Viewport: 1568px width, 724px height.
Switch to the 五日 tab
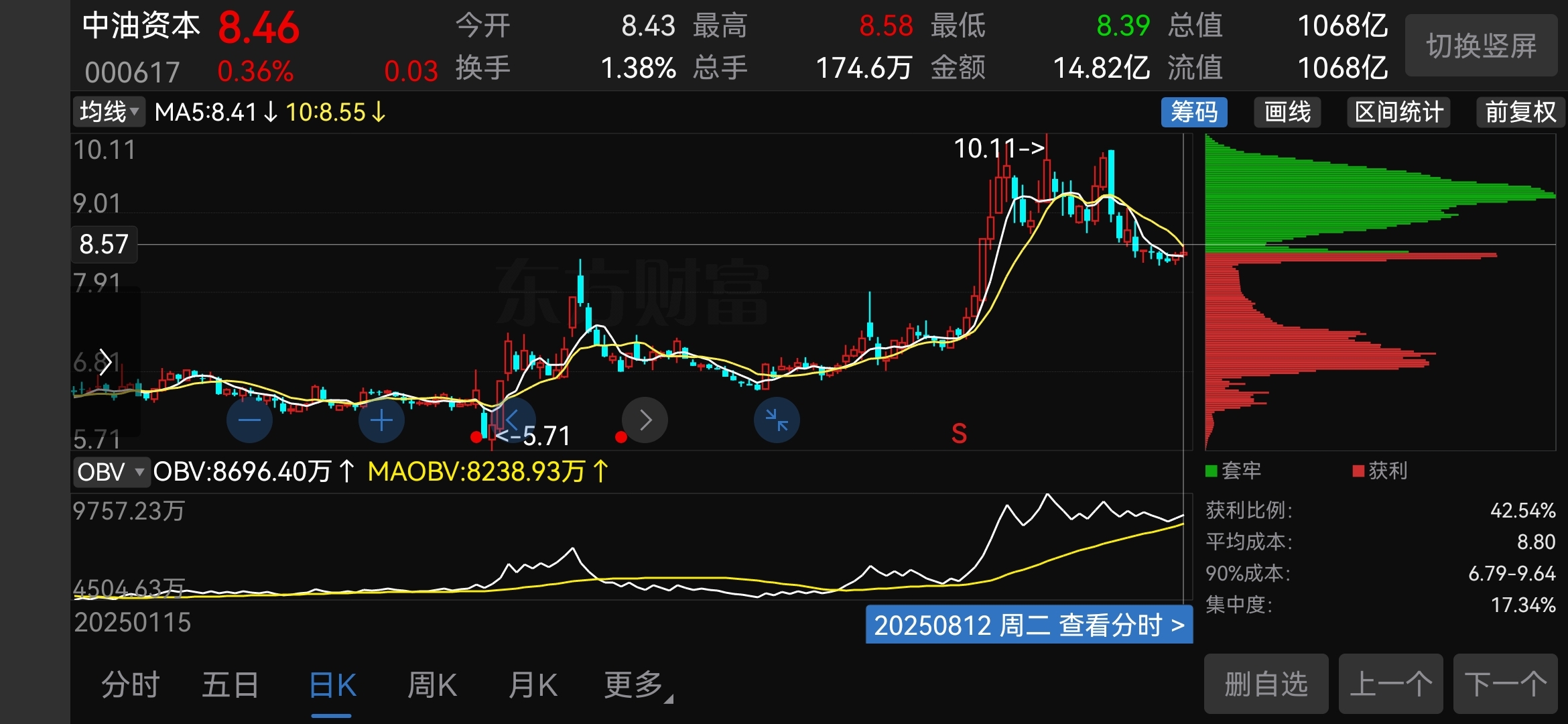point(231,685)
